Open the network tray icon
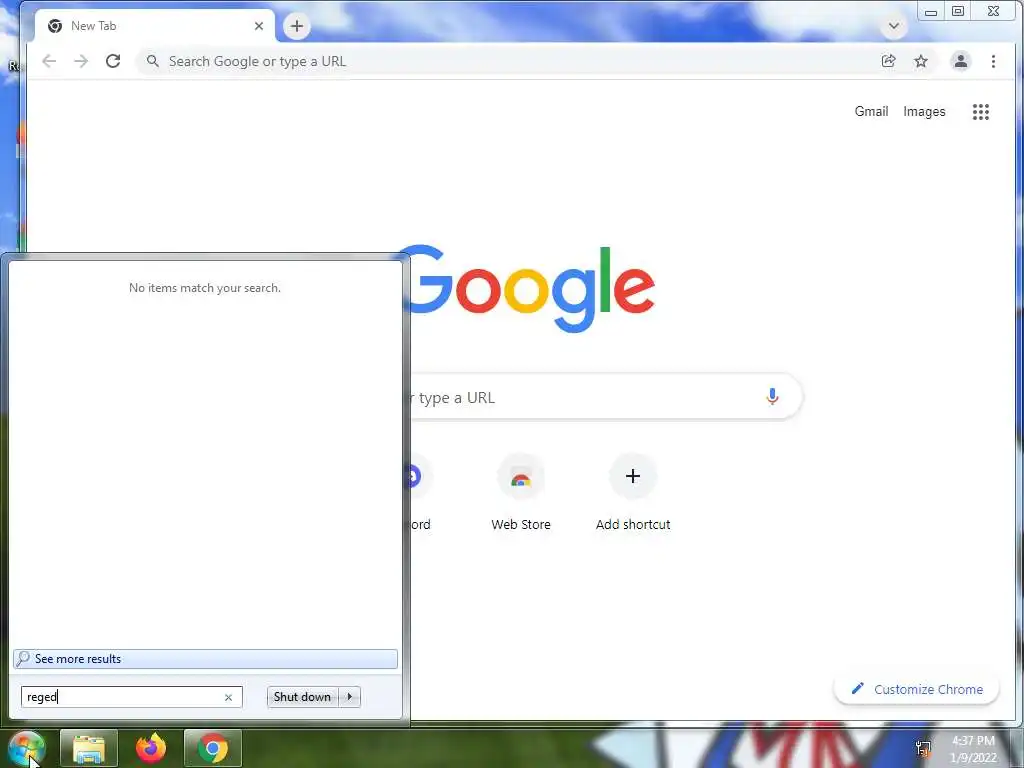 923,748
